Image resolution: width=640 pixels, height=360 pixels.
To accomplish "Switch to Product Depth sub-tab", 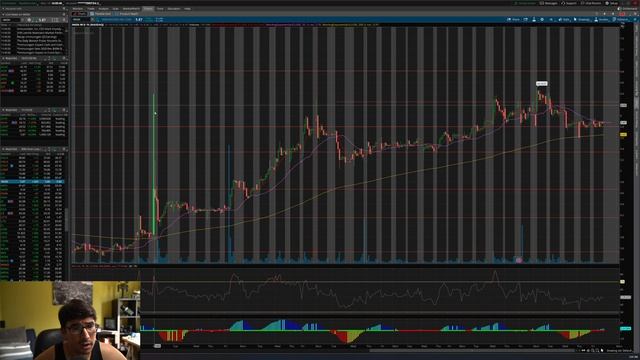I will pyautogui.click(x=127, y=14).
